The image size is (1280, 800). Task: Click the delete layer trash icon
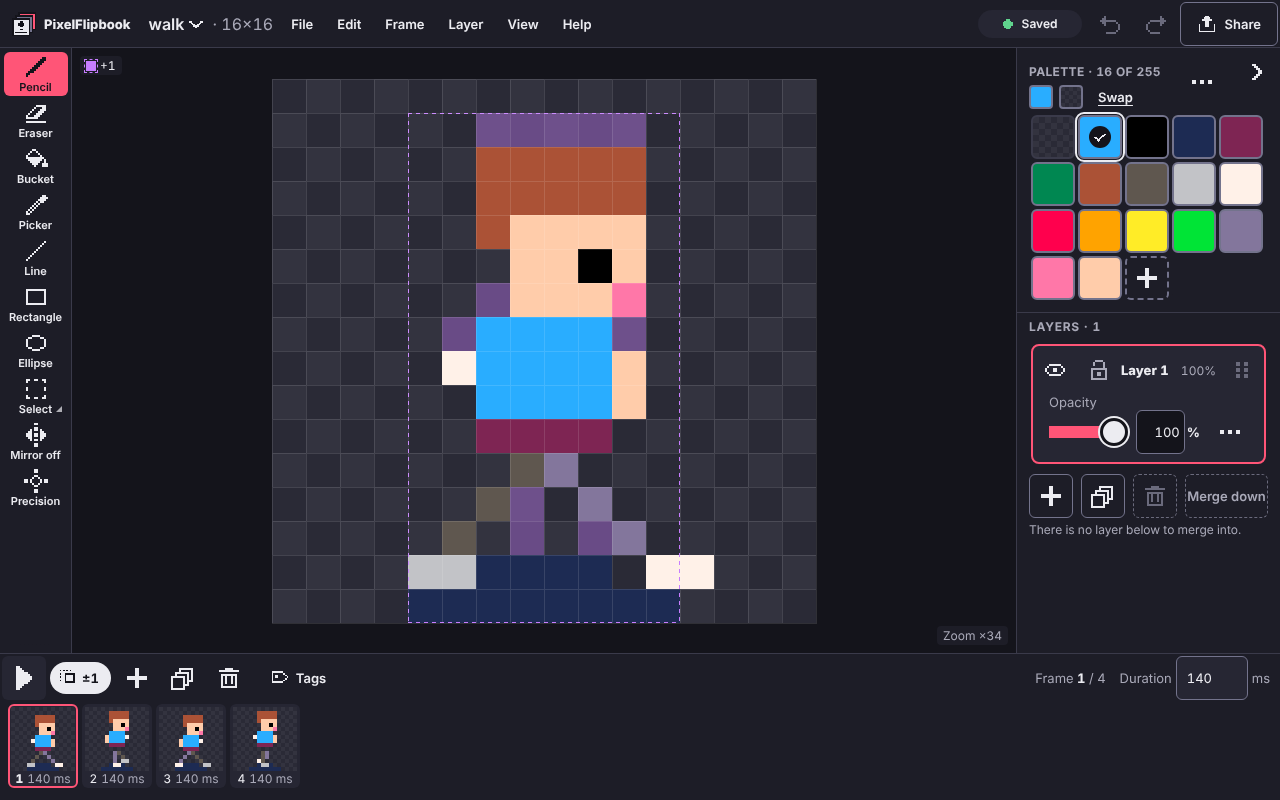[x=1155, y=496]
